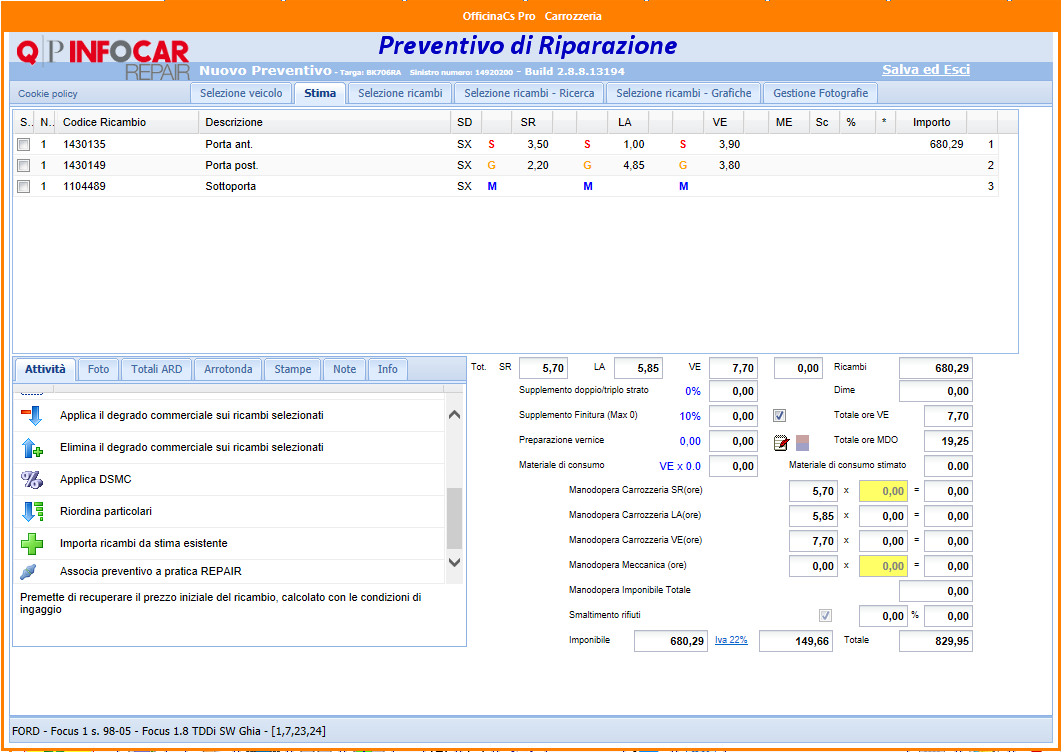Screen dimensions: 1061x752
Task: Select the Info tab
Action: (x=388, y=369)
